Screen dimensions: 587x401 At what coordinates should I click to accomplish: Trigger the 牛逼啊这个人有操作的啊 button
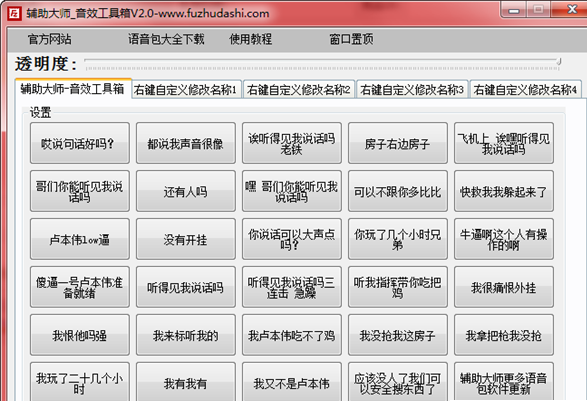(x=504, y=239)
